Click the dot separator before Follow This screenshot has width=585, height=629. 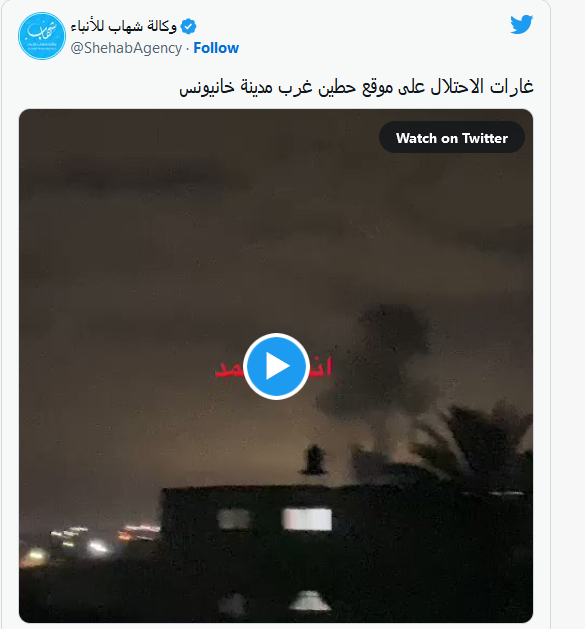click(187, 48)
